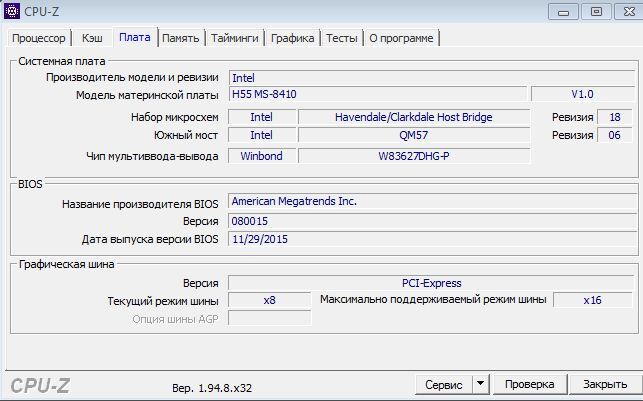Viewport: 643px width, 401px height.
Task: Click the board revision value V1.0
Action: click(582, 94)
